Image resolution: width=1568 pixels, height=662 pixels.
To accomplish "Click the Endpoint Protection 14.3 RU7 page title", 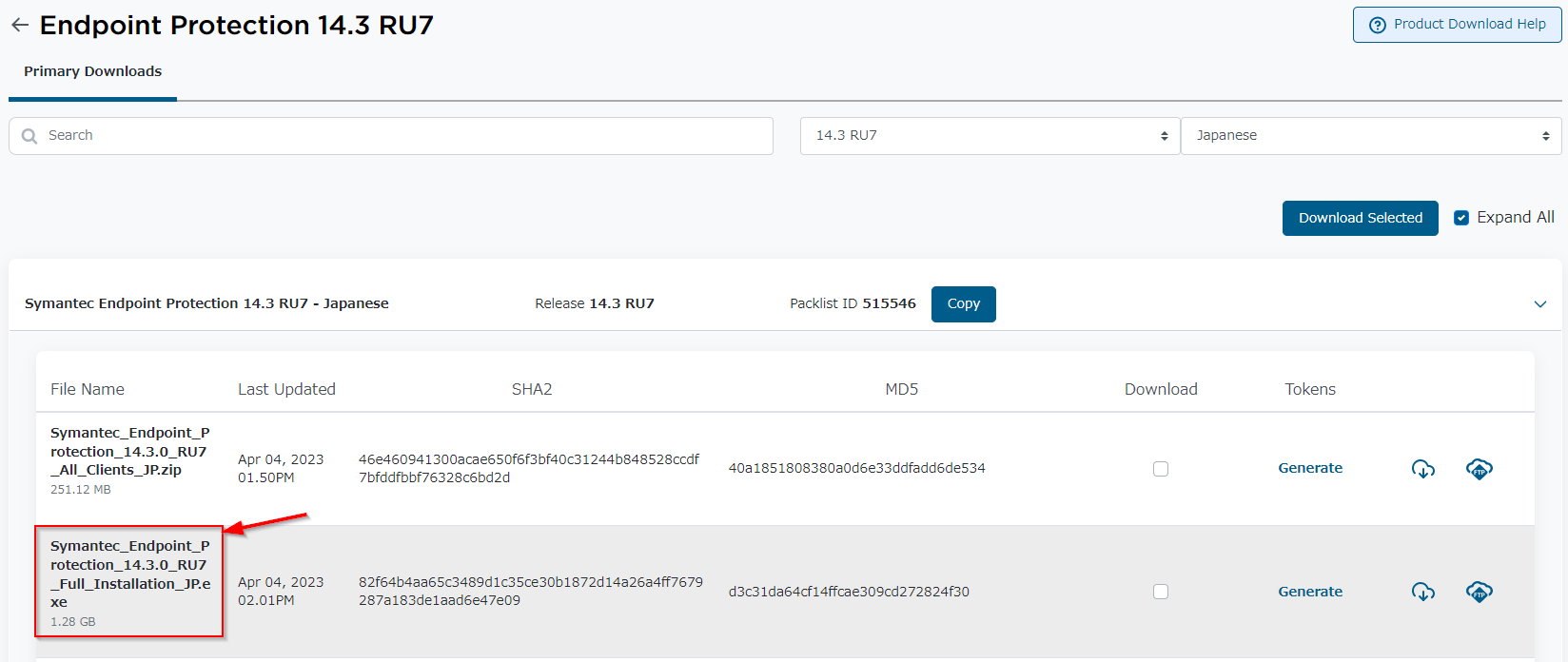I will click(236, 25).
